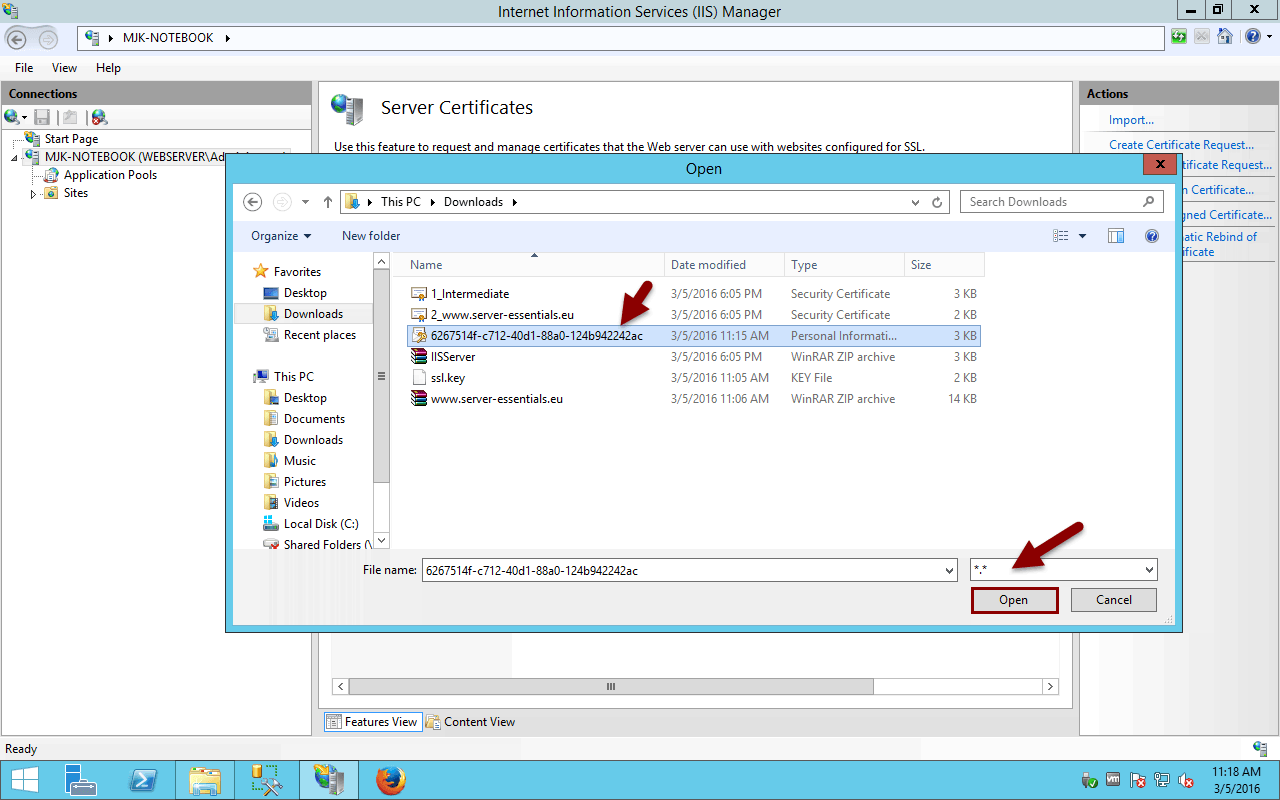Click the Open button
This screenshot has width=1280, height=800.
point(1014,600)
